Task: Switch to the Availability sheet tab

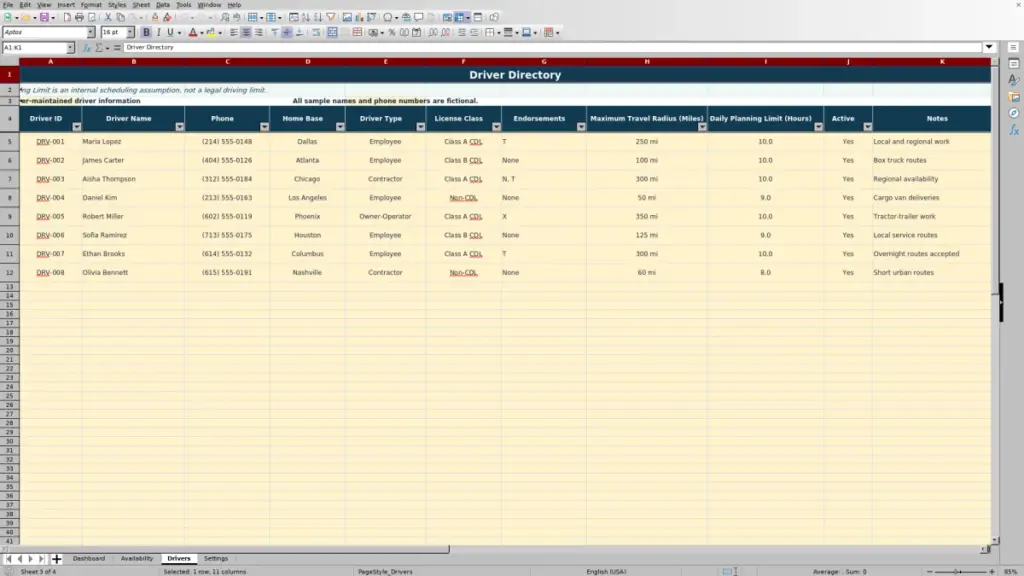Action: point(136,559)
